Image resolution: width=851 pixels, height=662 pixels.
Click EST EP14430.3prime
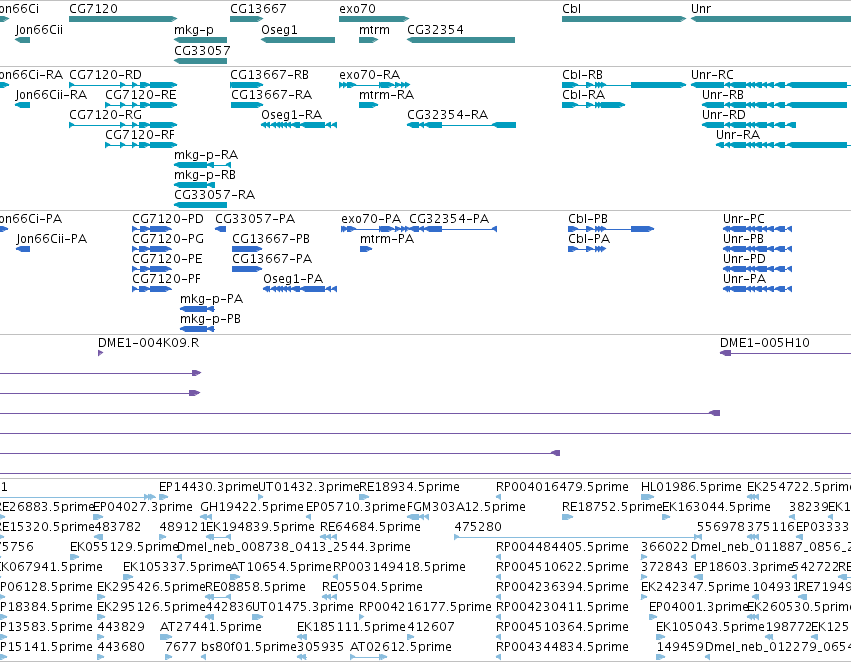(208, 487)
